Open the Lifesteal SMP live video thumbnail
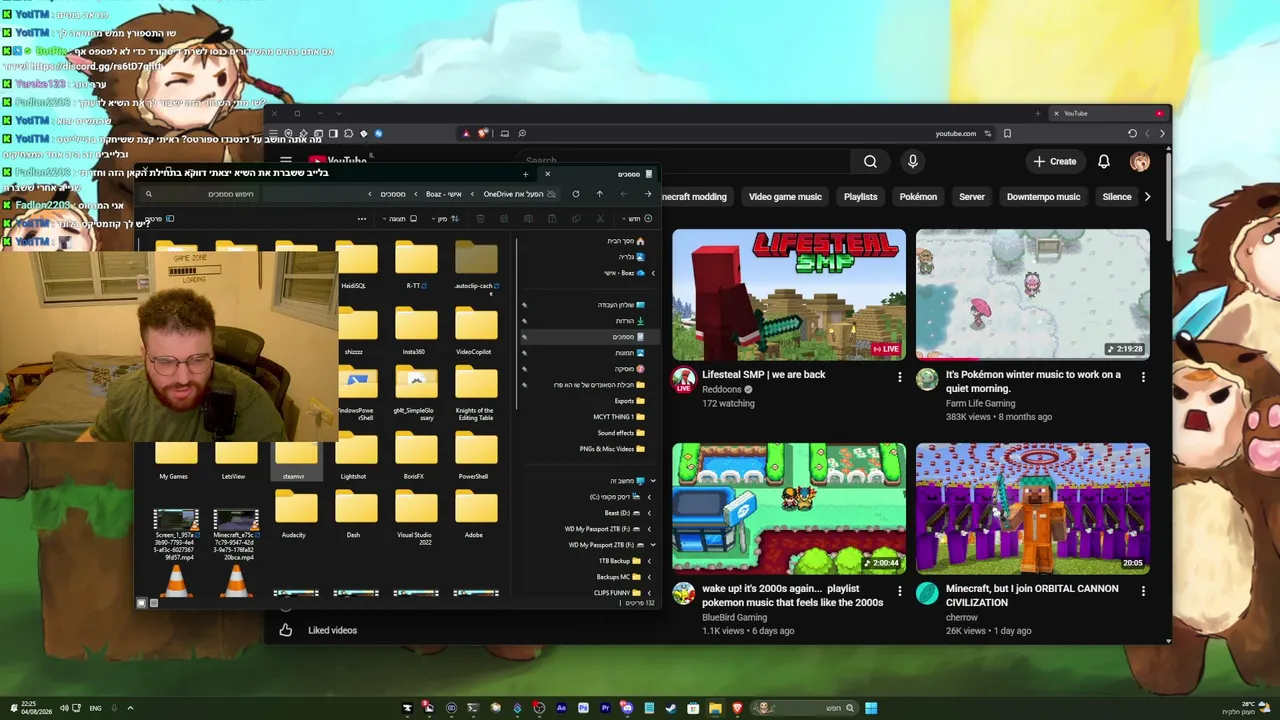The image size is (1280, 720). pos(789,295)
